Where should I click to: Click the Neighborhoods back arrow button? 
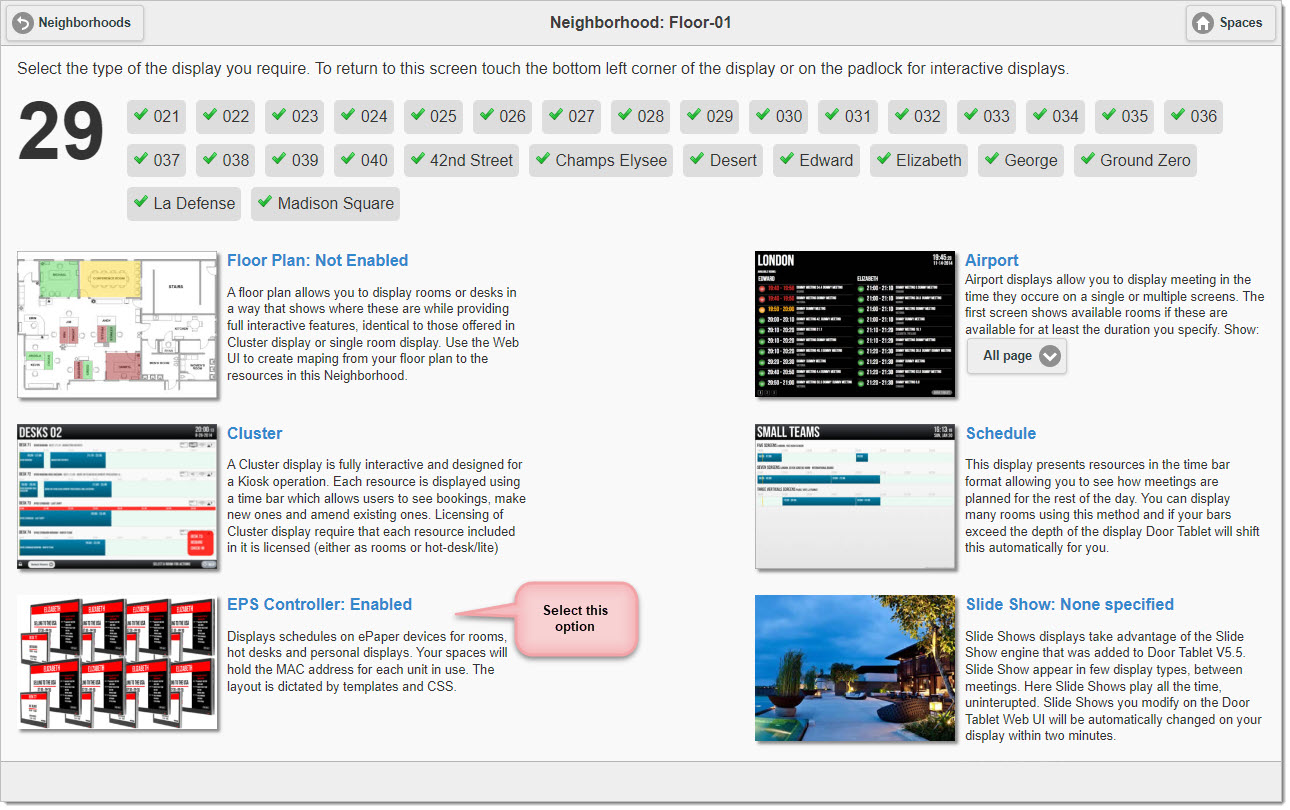pyautogui.click(x=74, y=23)
